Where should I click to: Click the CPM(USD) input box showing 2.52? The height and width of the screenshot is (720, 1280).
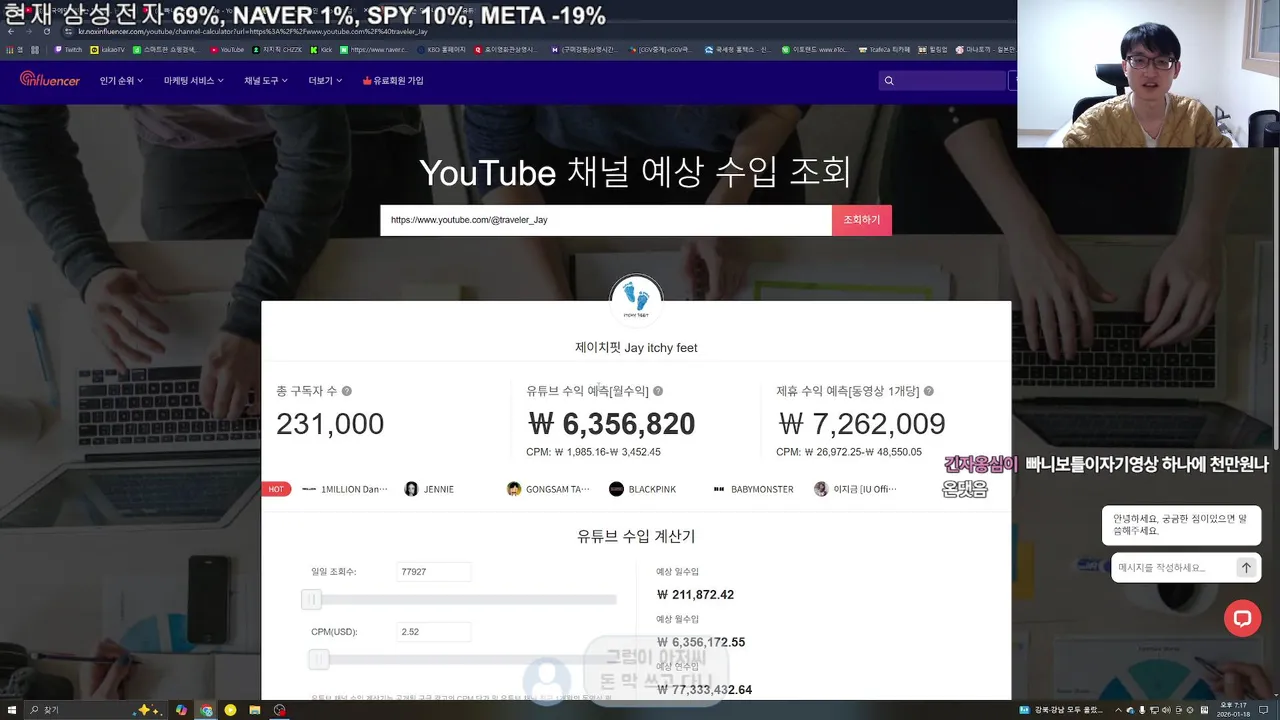coord(433,632)
